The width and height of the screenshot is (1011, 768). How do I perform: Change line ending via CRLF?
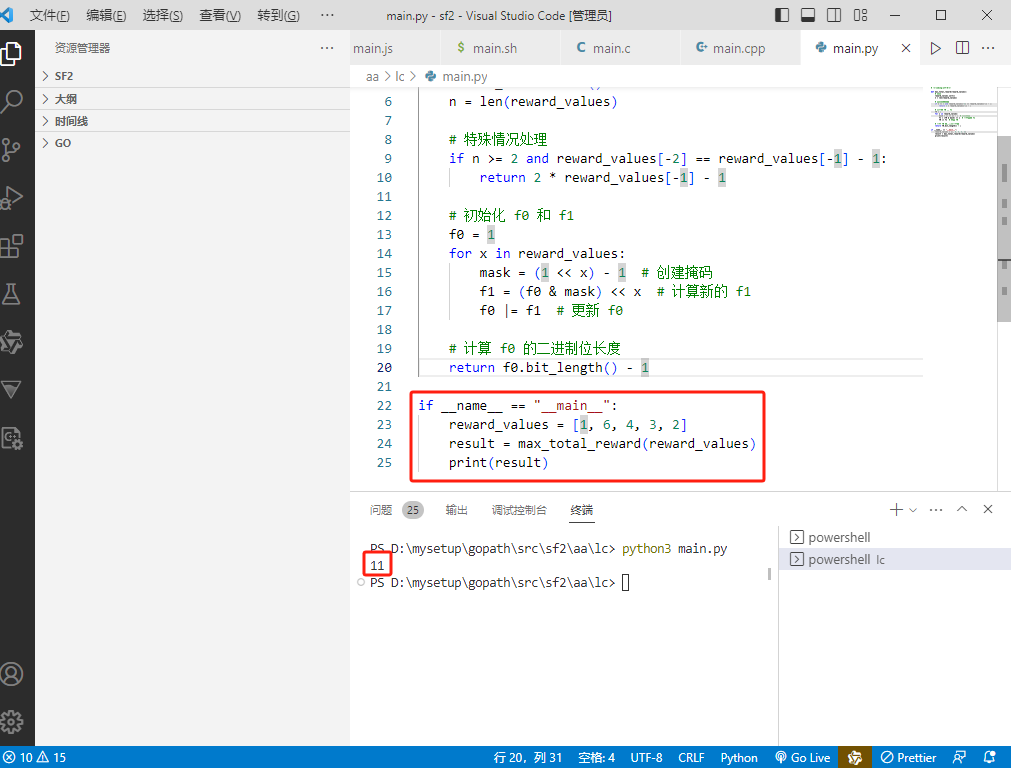(x=691, y=757)
